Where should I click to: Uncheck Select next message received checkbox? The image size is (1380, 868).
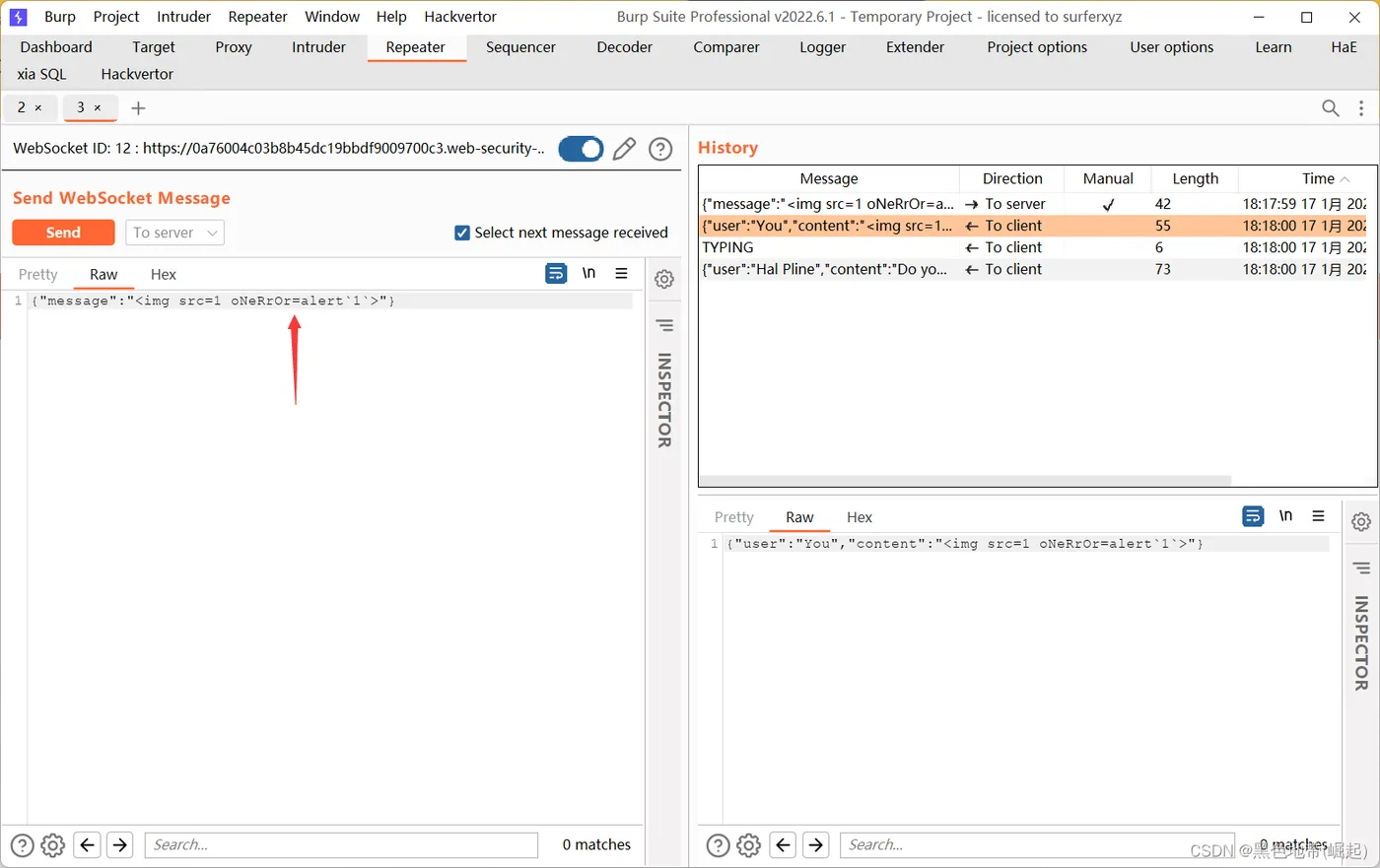point(461,233)
